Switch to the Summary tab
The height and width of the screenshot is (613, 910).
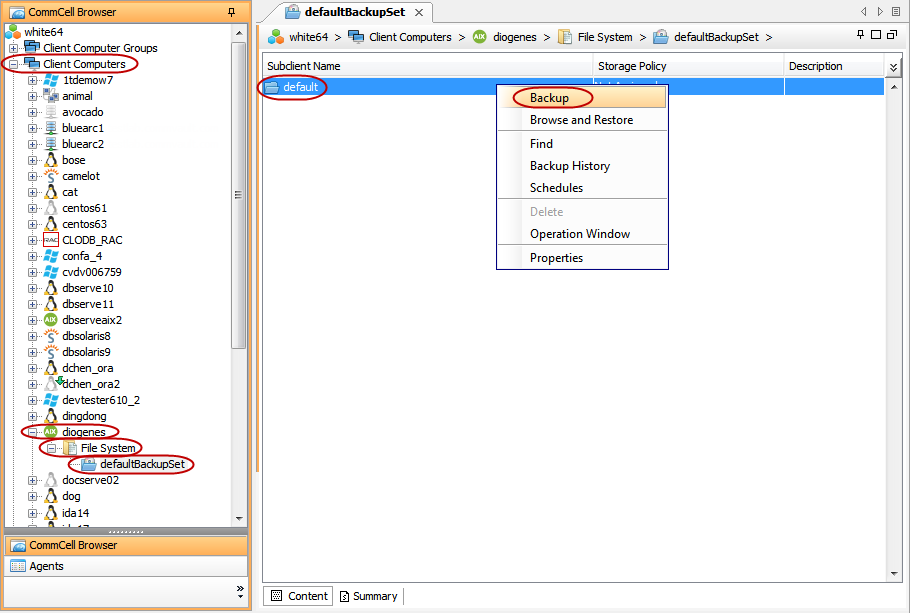(x=368, y=595)
